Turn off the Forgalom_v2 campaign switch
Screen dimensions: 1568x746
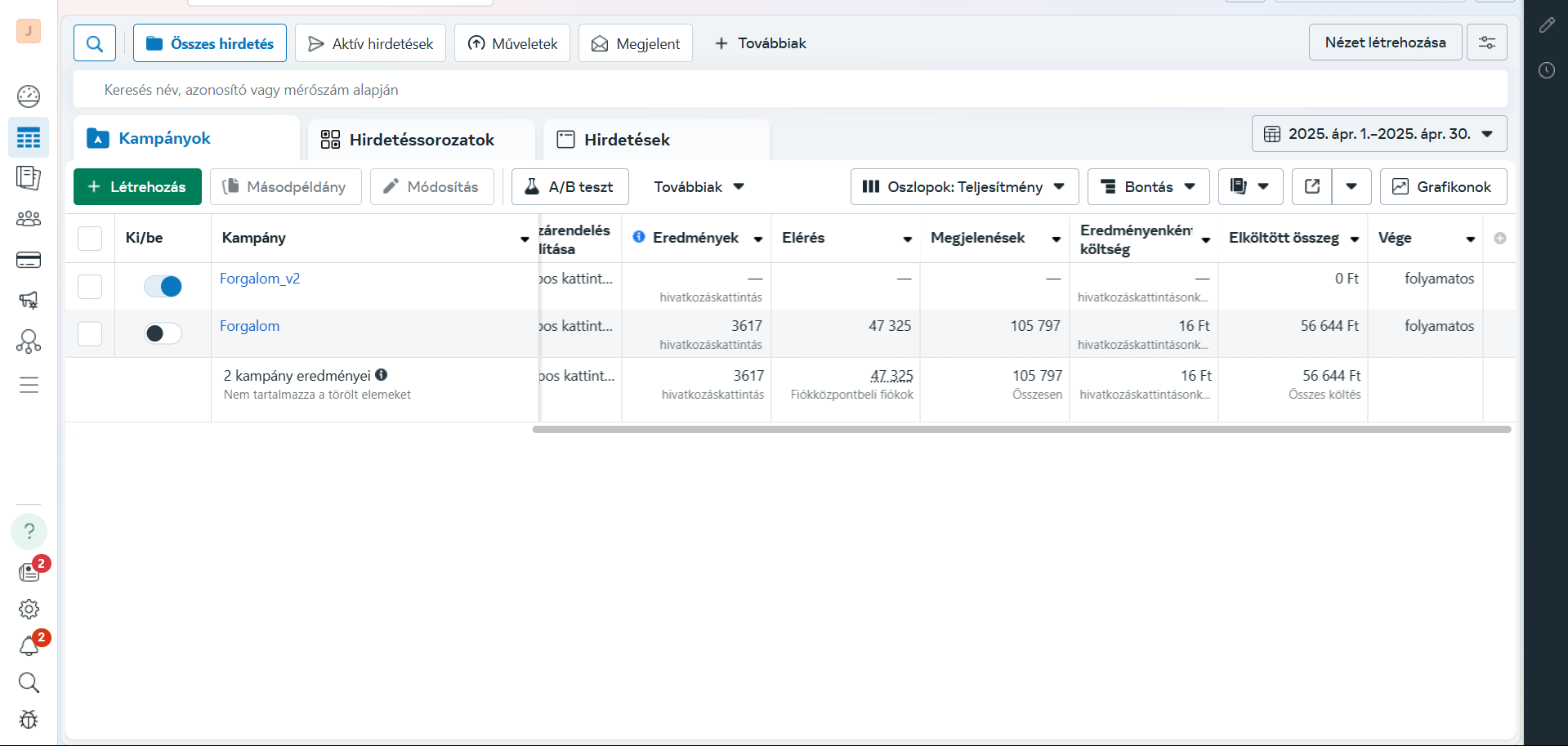[x=163, y=286]
